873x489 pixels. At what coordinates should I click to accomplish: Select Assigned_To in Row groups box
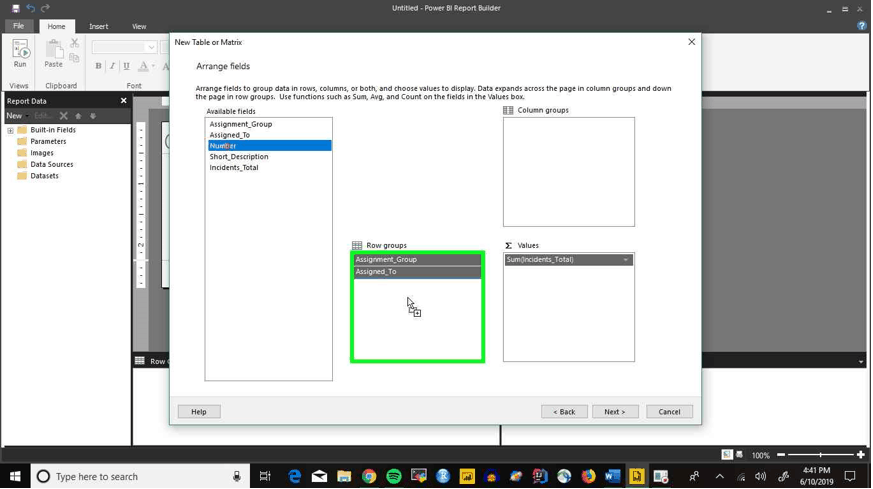(x=417, y=272)
